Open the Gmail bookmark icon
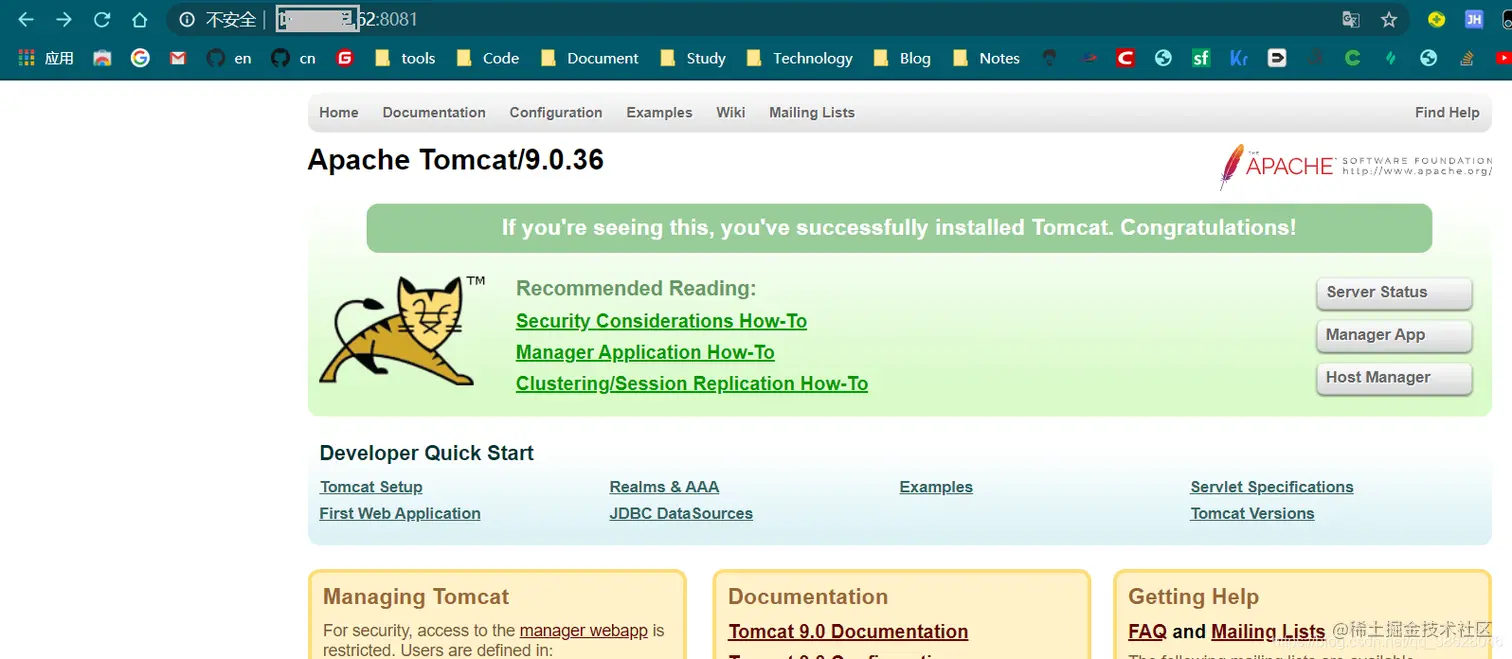1512x659 pixels. [x=178, y=58]
